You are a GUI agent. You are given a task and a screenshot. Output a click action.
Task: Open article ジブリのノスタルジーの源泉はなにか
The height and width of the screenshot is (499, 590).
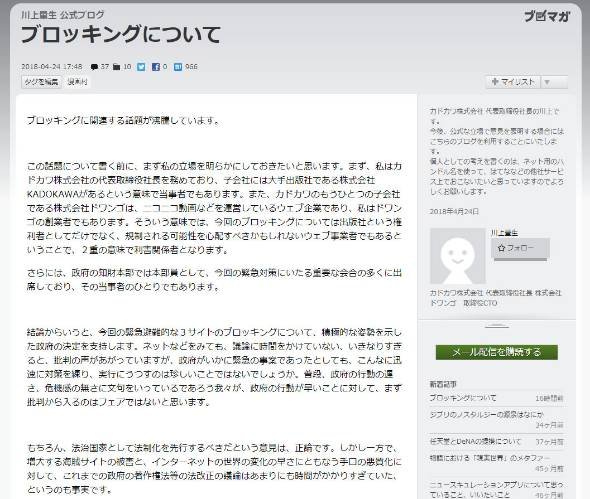point(487,414)
